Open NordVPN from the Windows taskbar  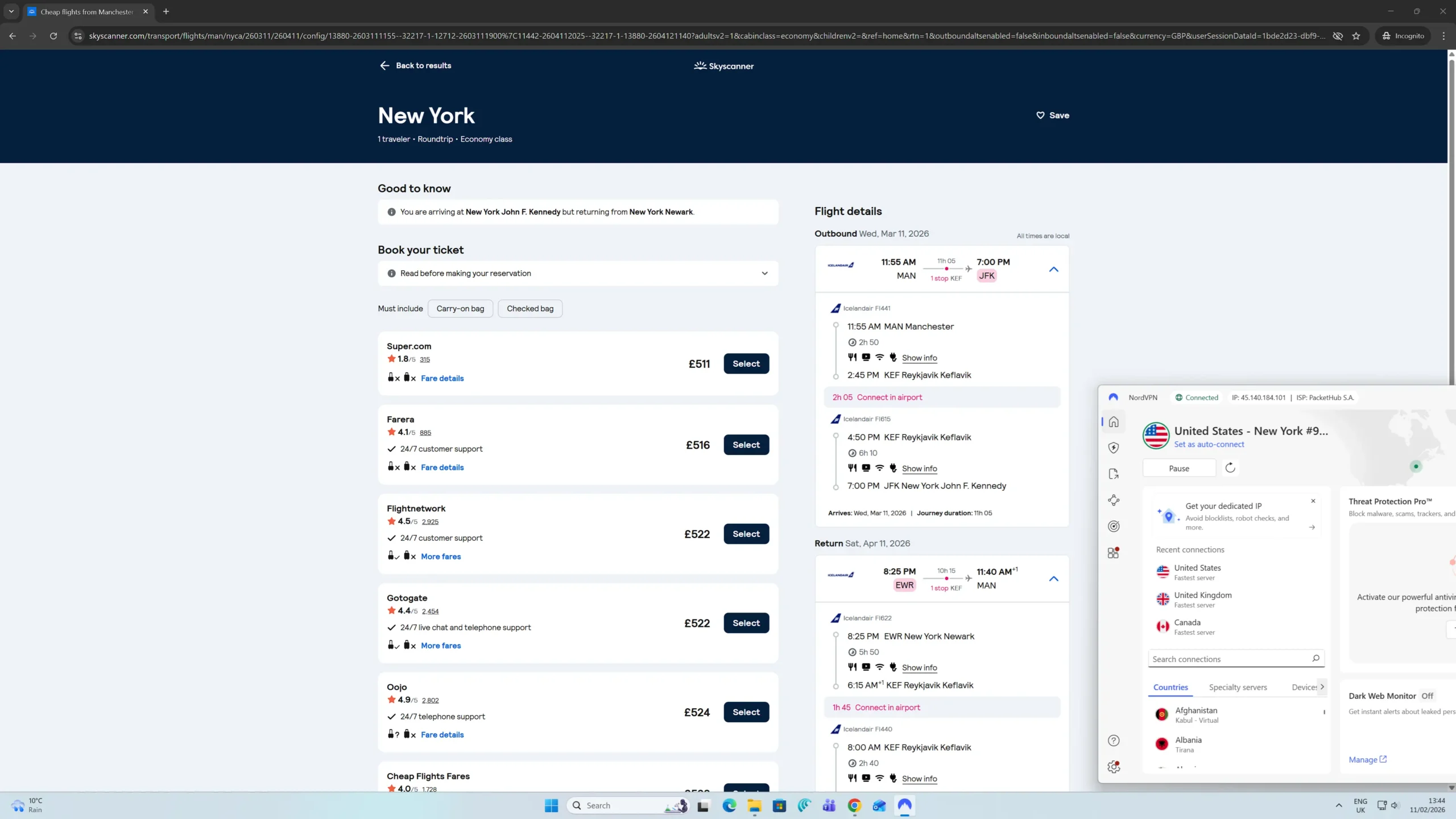coord(904,805)
